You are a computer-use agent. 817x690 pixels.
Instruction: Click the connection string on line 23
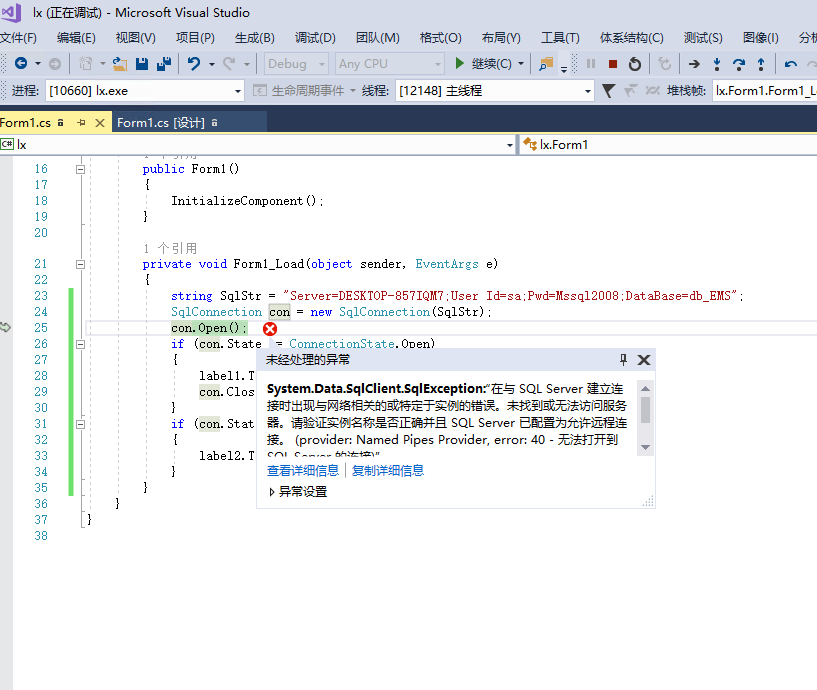point(510,296)
